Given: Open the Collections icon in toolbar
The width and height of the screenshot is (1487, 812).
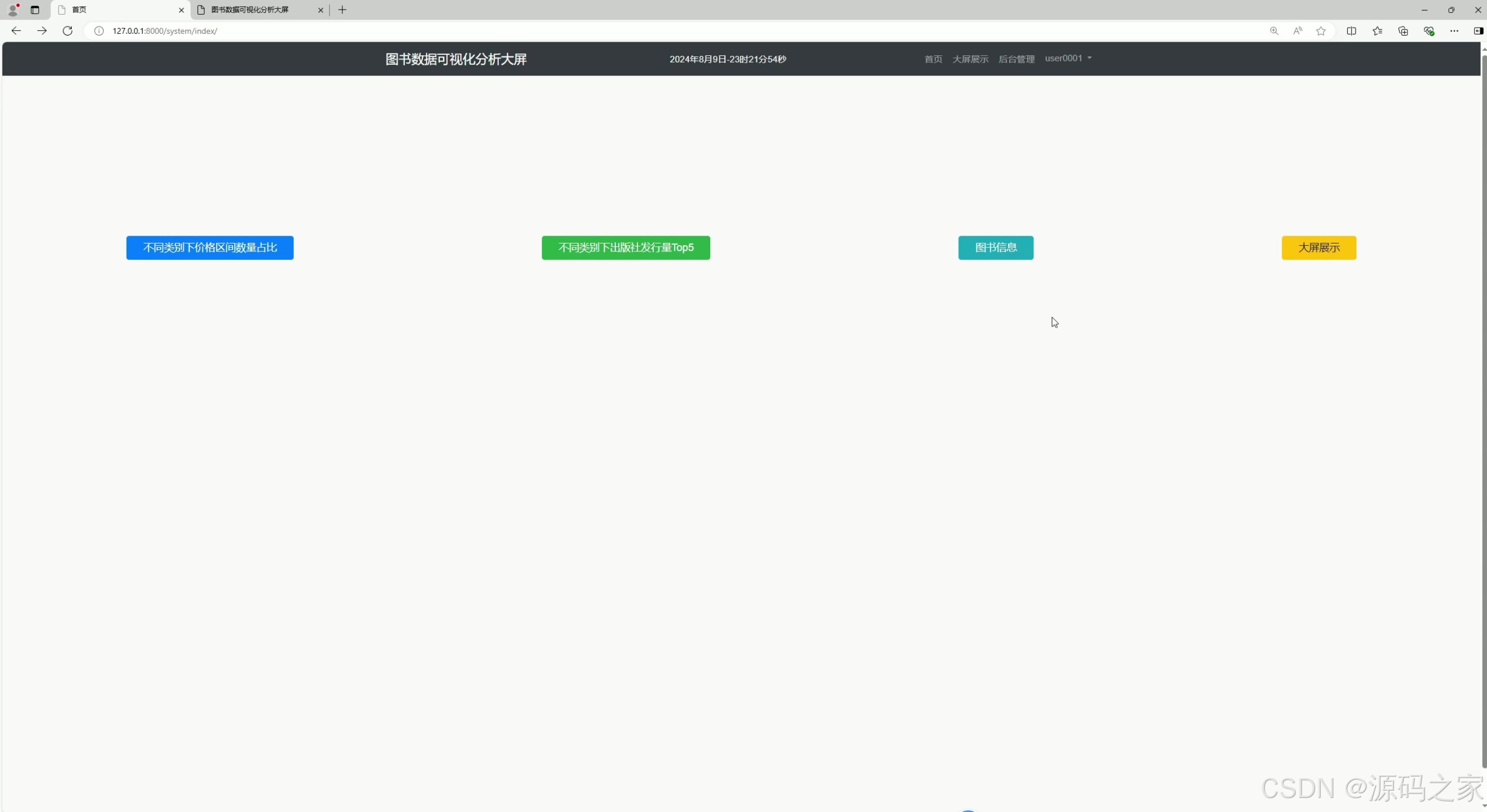Looking at the screenshot, I should 1404,30.
